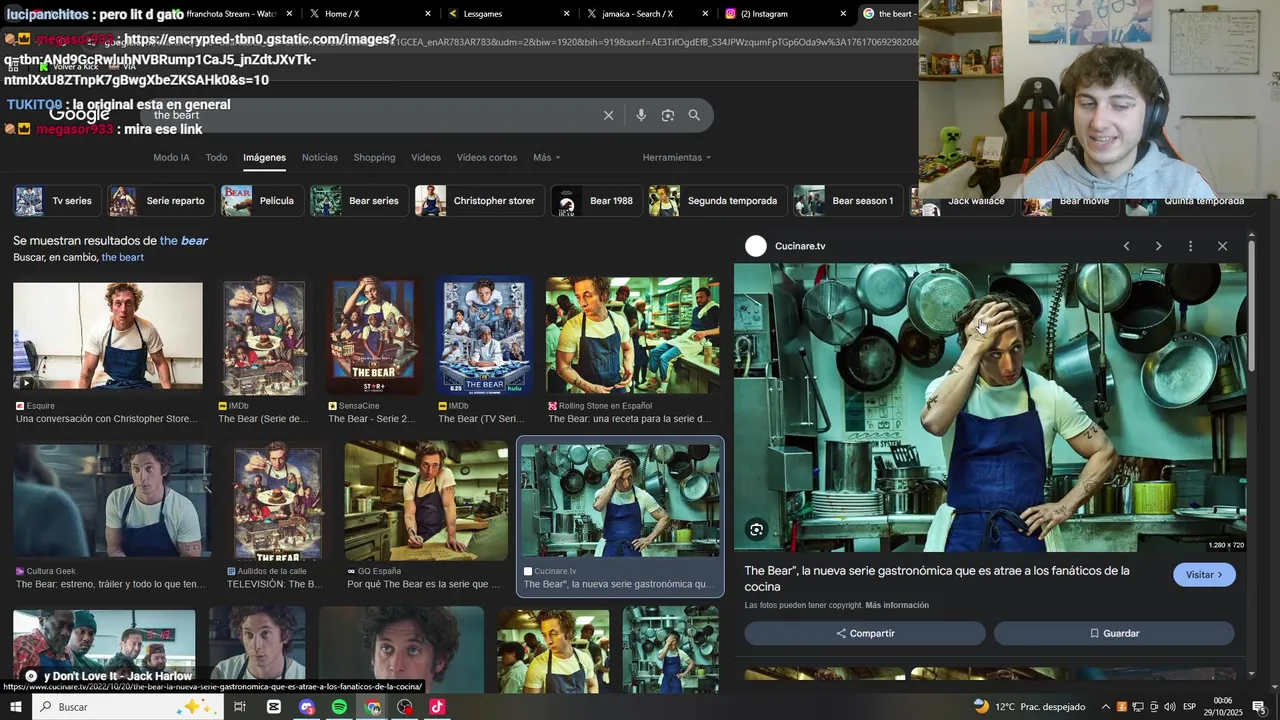Open CapCut from the taskbar
The width and height of the screenshot is (1280, 720).
coord(274,707)
